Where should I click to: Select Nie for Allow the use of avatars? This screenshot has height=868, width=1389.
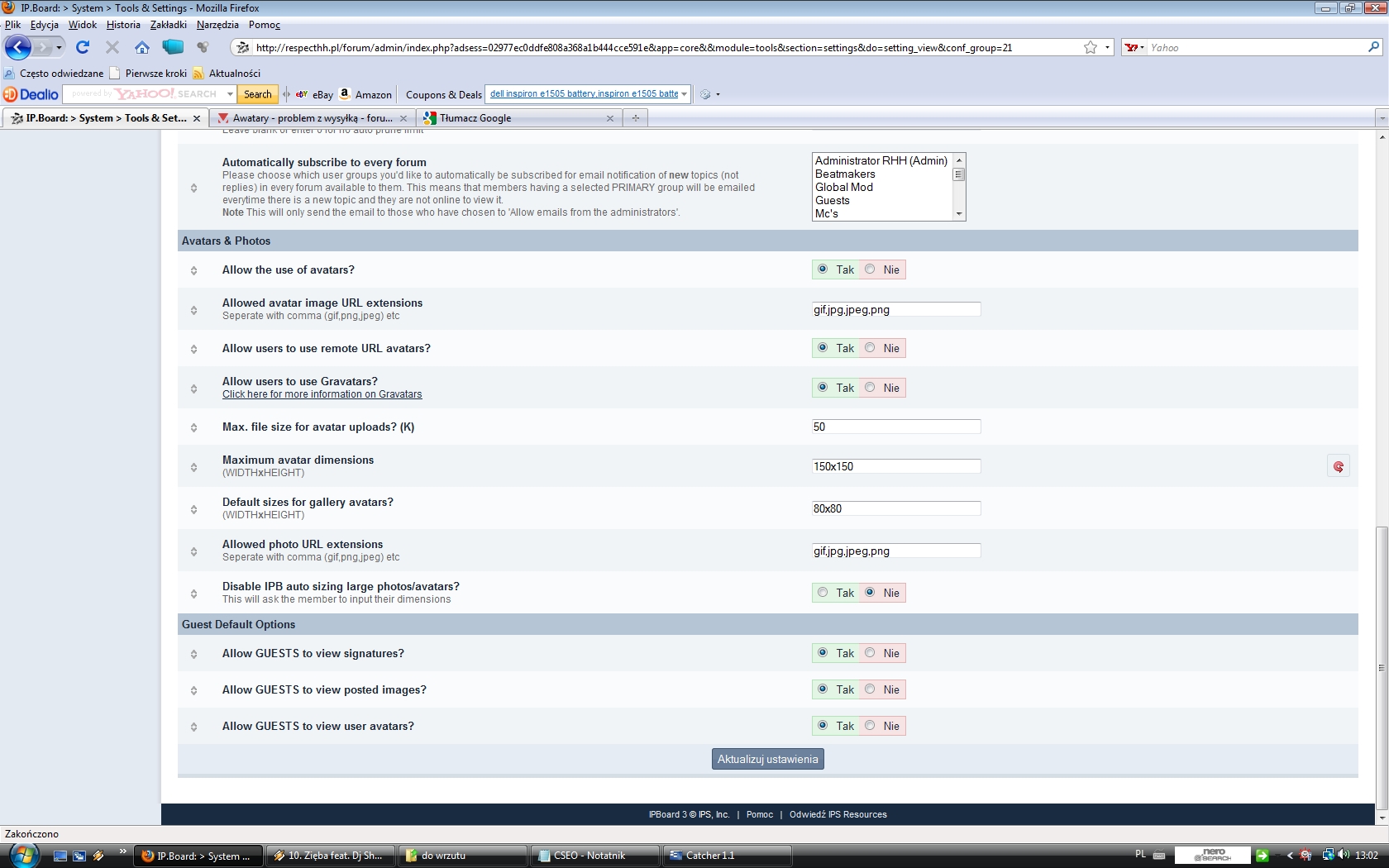[x=871, y=269]
